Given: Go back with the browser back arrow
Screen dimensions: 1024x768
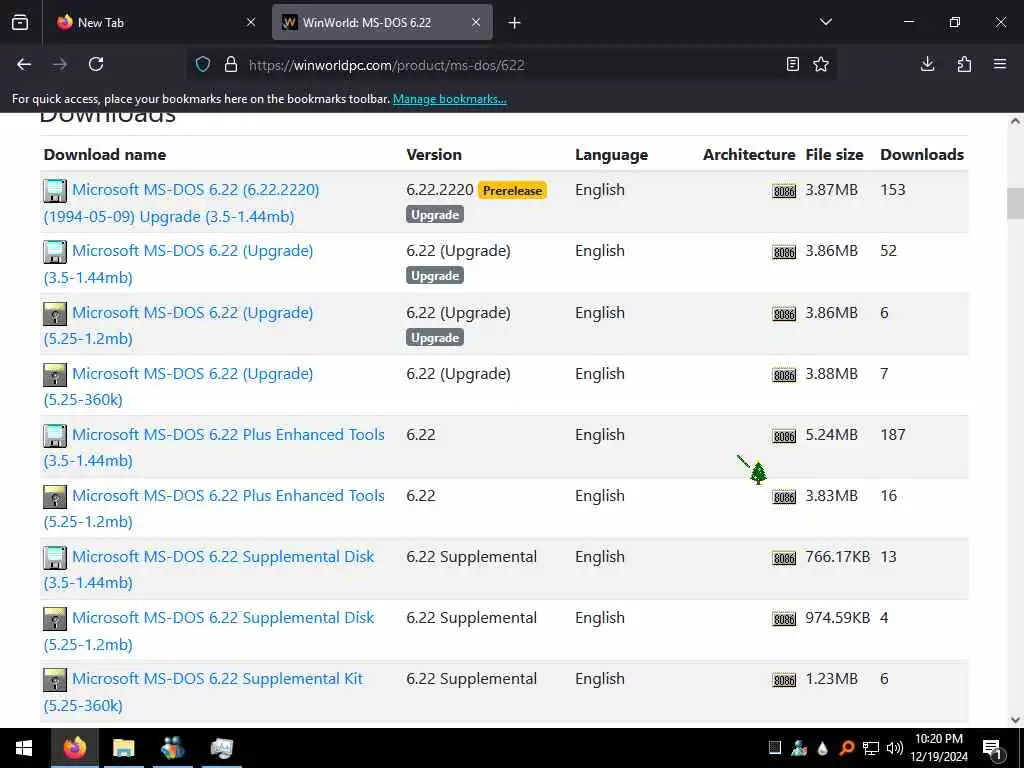Looking at the screenshot, I should pos(24,64).
